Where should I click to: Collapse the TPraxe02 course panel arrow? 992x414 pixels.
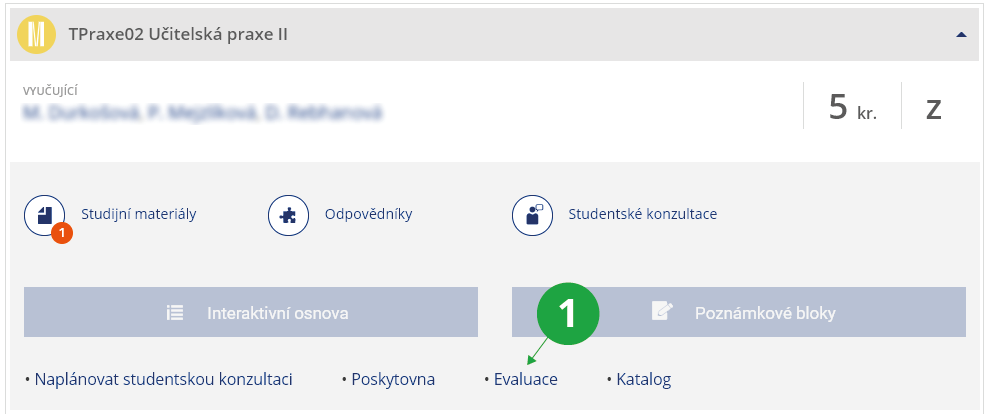coord(962,35)
